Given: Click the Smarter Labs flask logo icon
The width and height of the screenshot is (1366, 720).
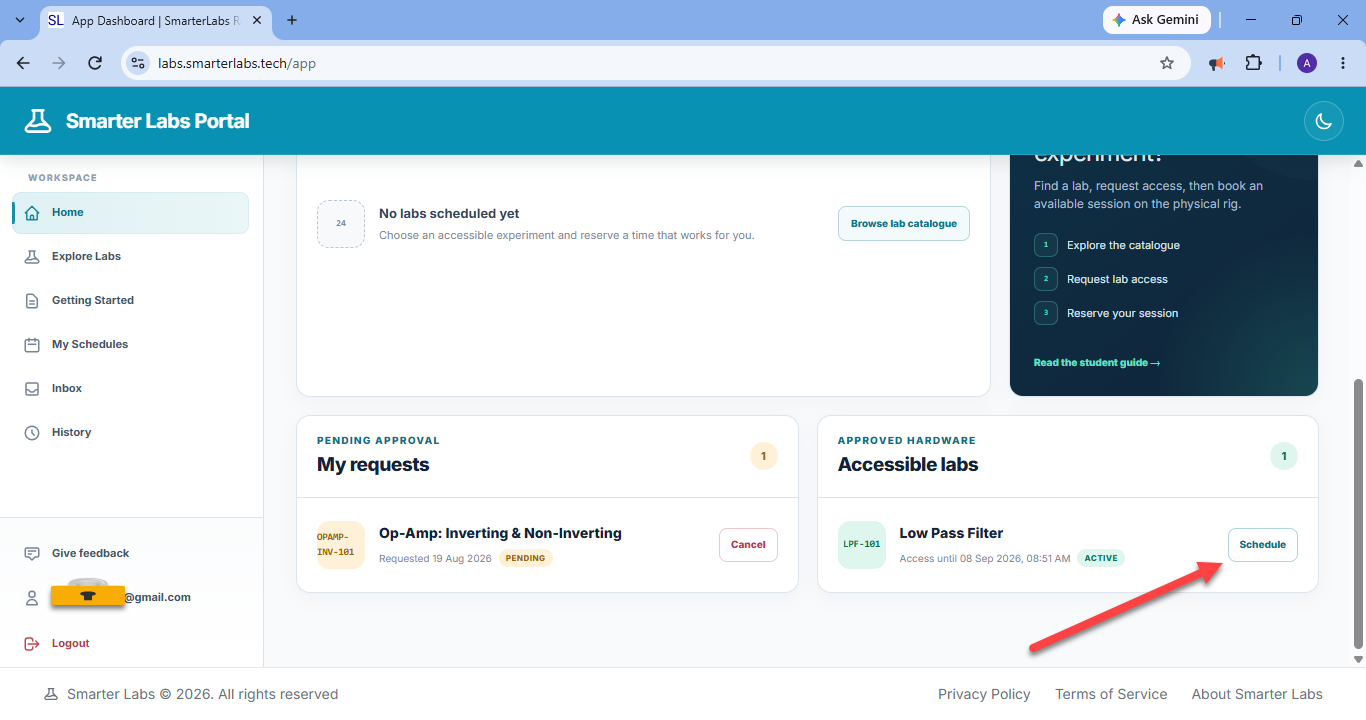Looking at the screenshot, I should [38, 121].
